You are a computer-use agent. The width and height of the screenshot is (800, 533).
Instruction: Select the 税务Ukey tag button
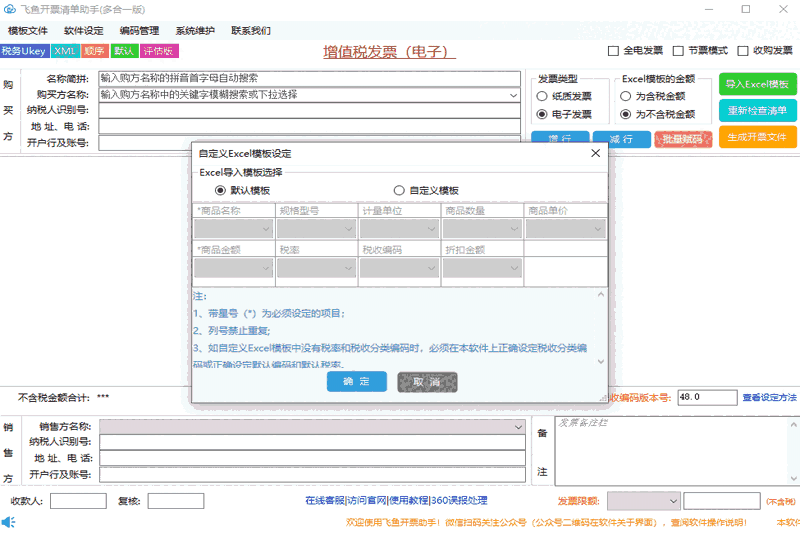pos(24,51)
